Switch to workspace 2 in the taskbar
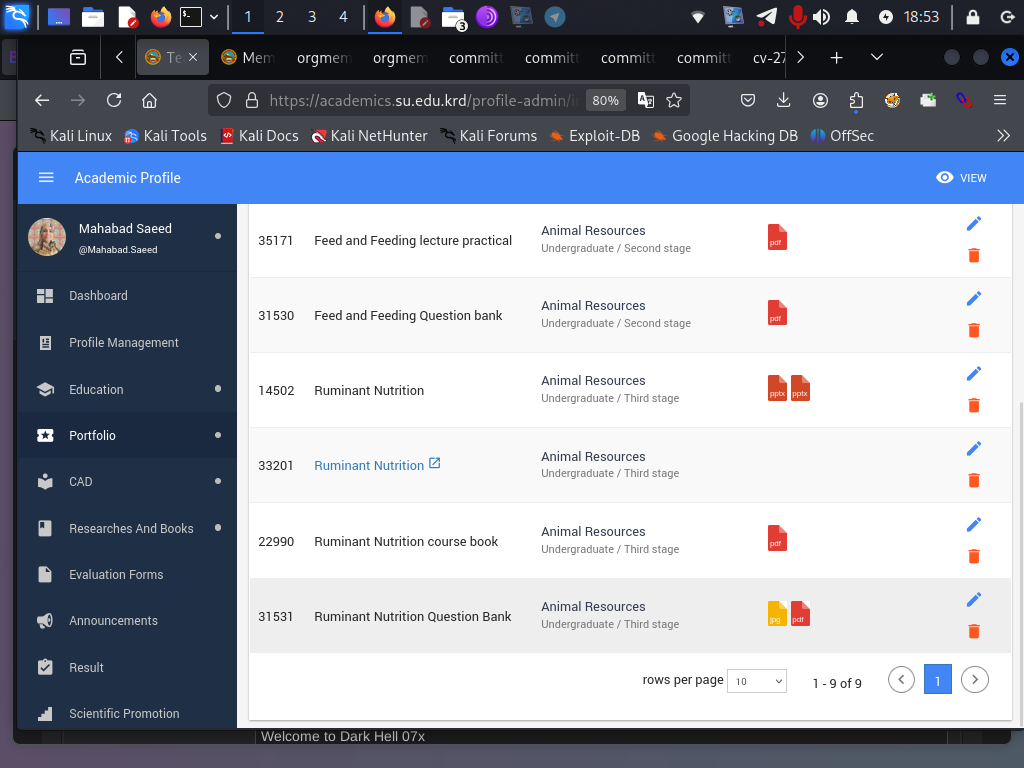The height and width of the screenshot is (768, 1024). [279, 17]
